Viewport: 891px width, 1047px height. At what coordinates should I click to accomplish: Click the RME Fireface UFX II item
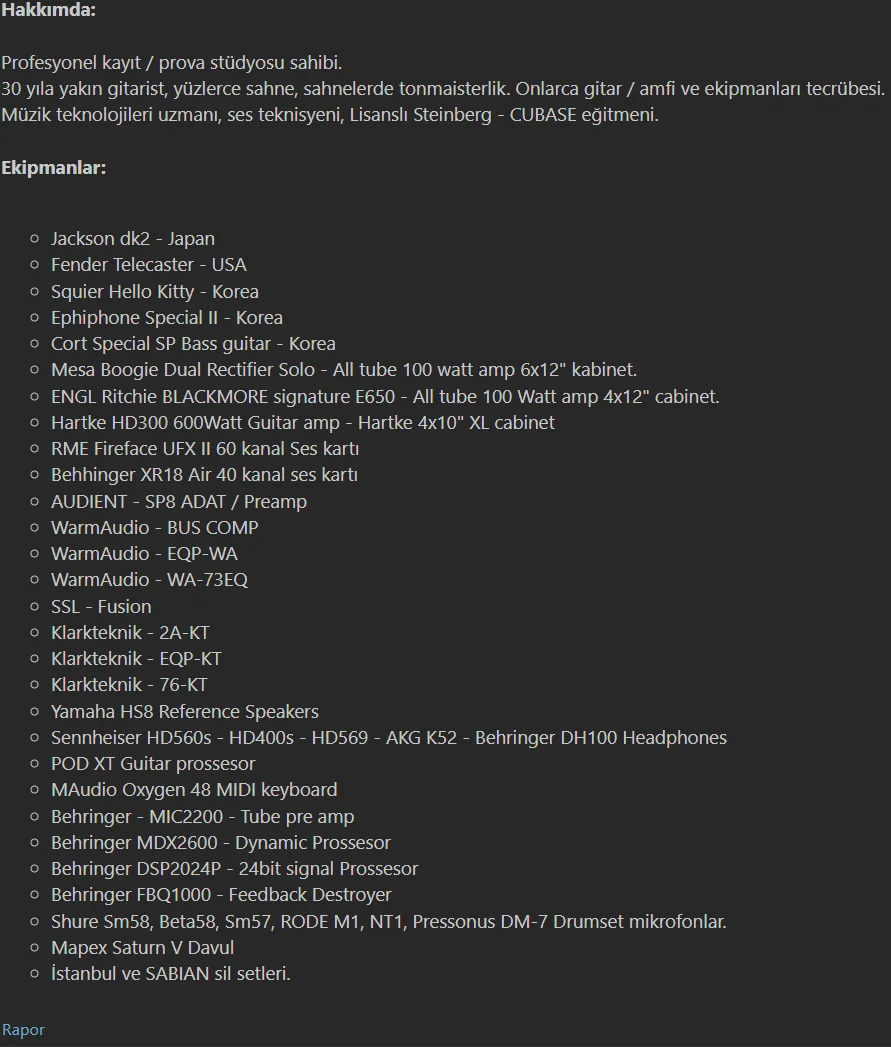click(x=205, y=449)
